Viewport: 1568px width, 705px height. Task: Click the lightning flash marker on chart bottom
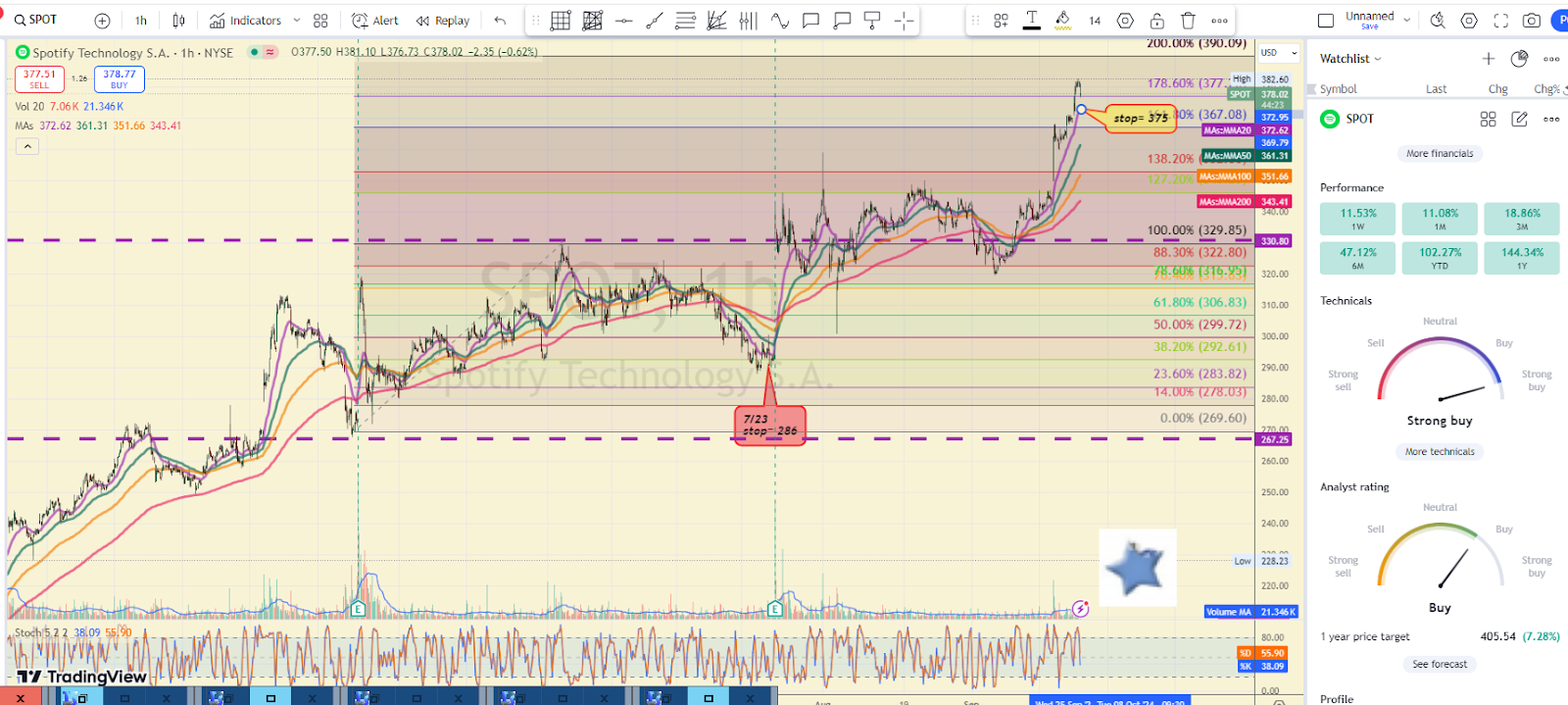[1080, 609]
